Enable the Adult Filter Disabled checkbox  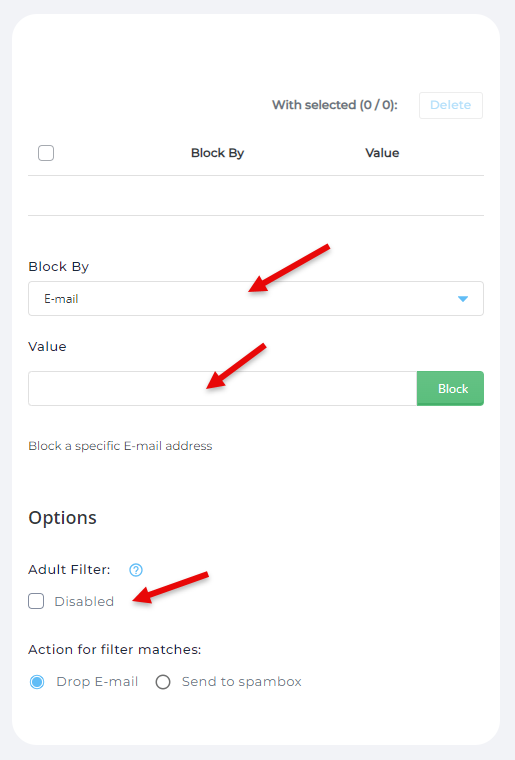click(x=36, y=601)
